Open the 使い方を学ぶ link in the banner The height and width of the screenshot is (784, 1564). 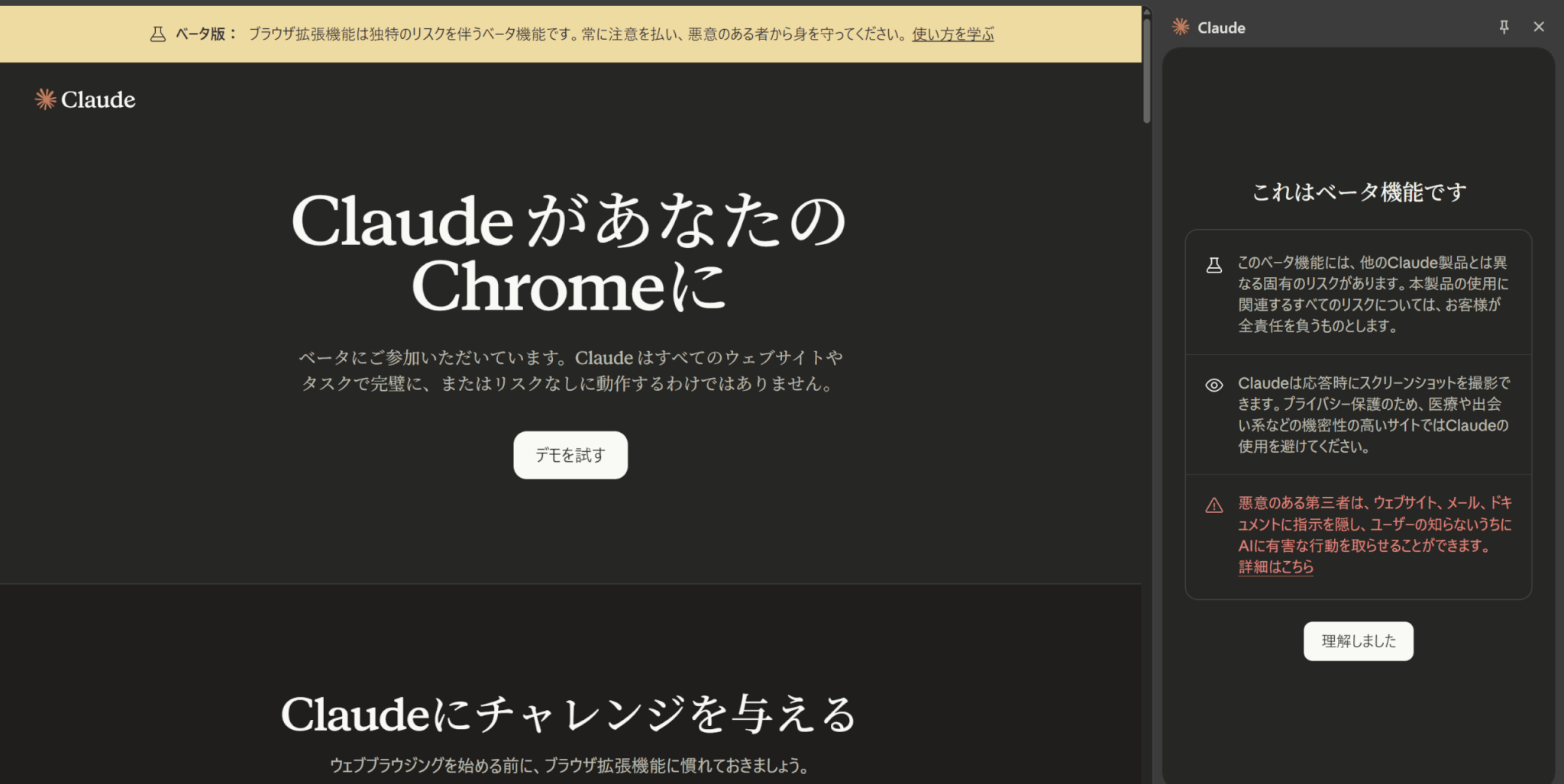(952, 34)
